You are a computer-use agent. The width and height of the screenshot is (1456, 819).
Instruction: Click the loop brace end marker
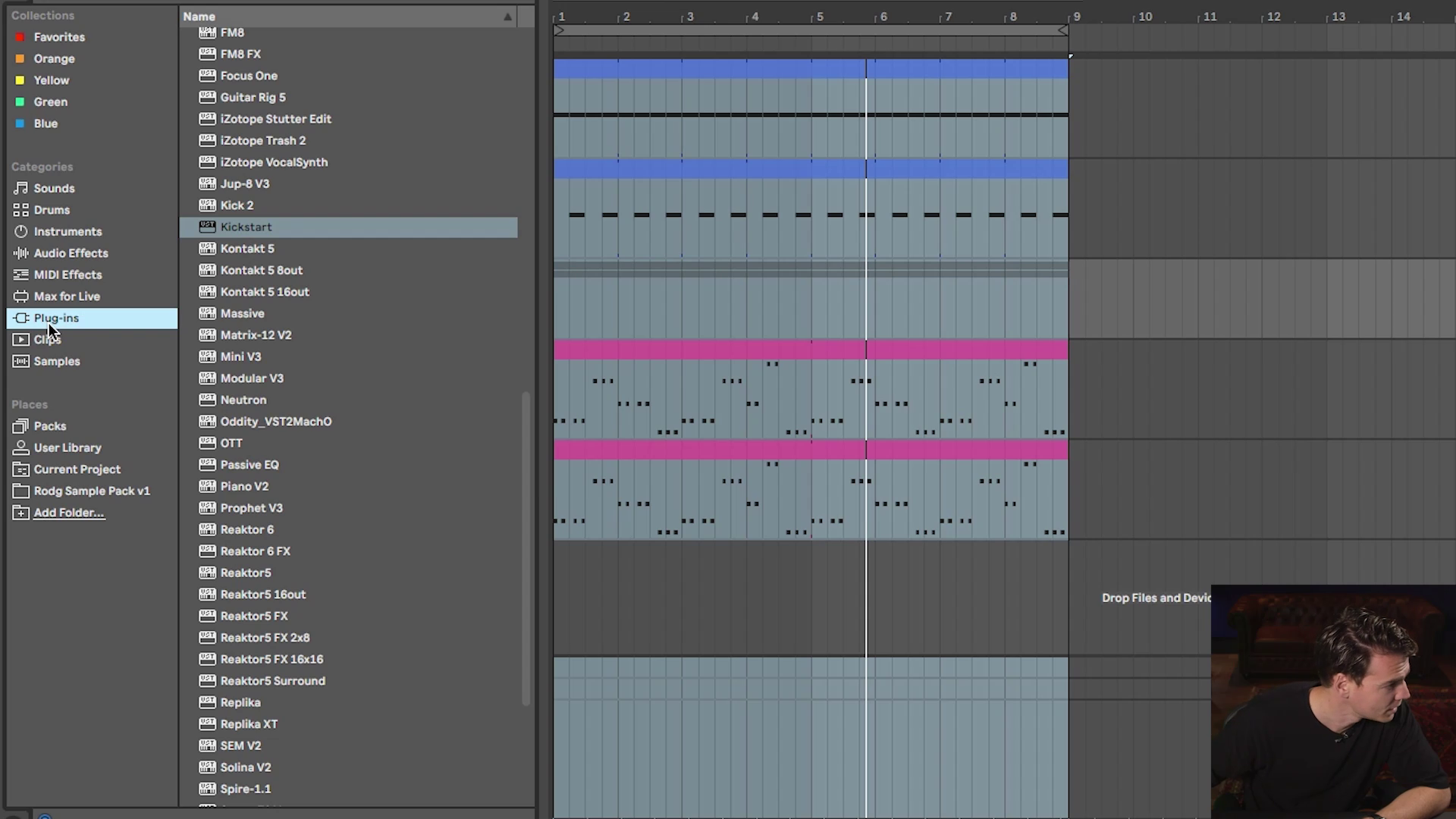[1062, 30]
